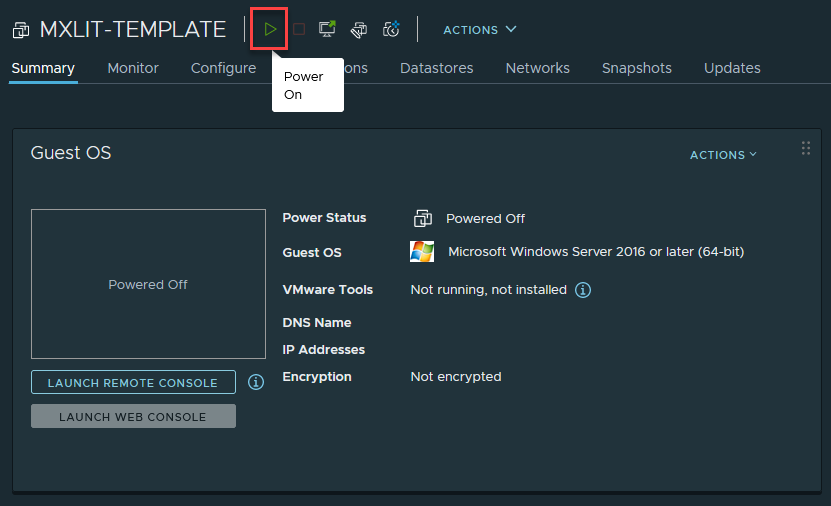View the Snapshots tab
This screenshot has width=831, height=506.
coord(636,68)
